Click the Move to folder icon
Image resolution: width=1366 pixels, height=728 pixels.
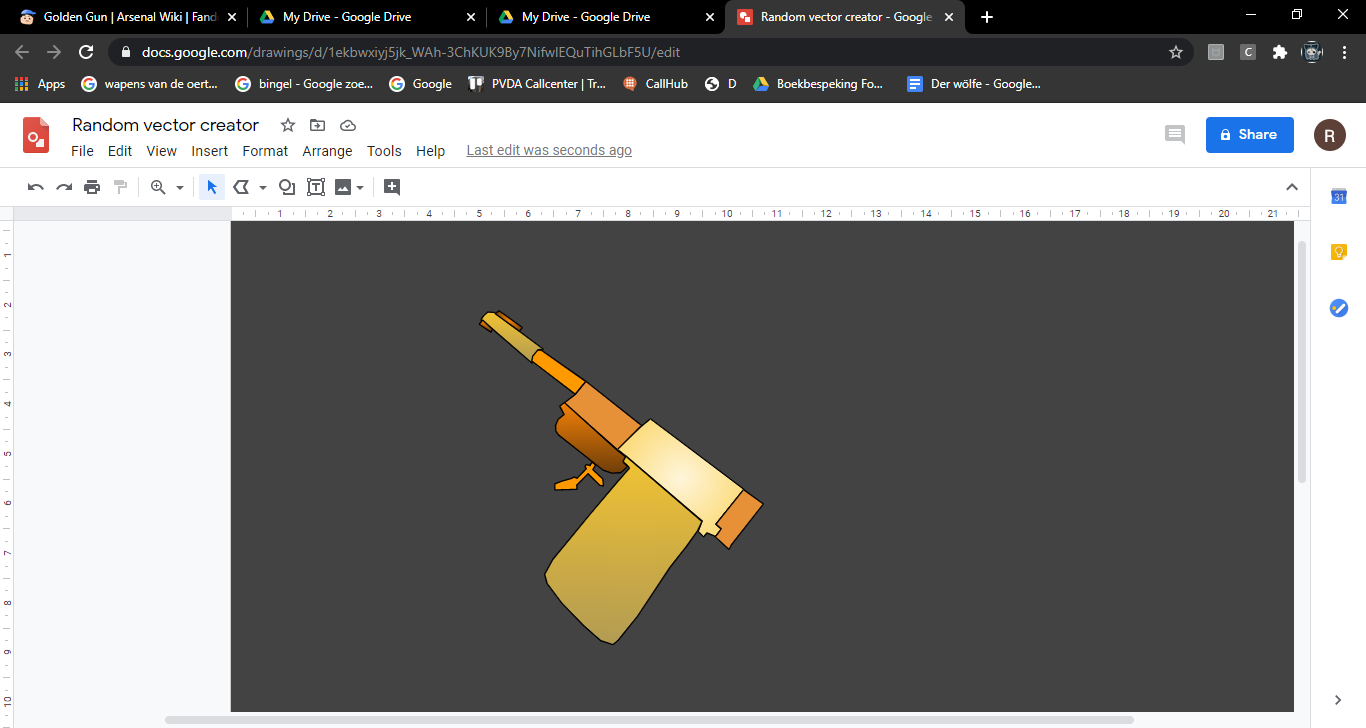[x=318, y=125]
